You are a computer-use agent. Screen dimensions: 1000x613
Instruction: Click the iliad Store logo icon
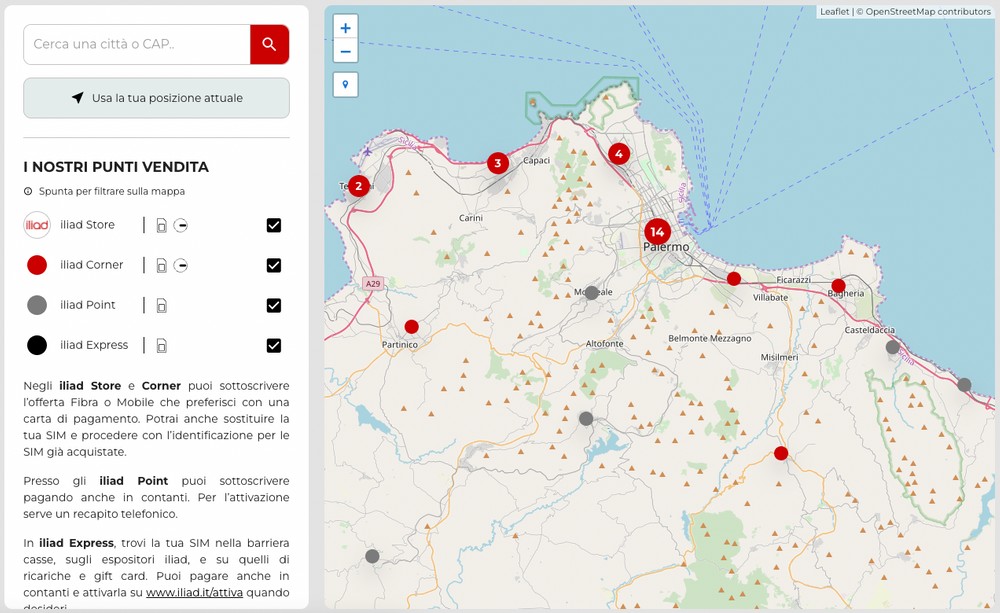[x=37, y=225]
